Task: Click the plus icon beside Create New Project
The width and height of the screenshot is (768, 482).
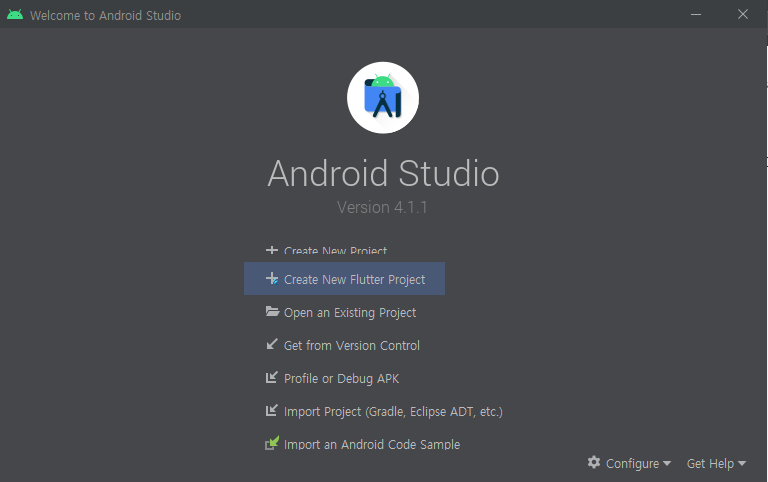Action: coord(272,250)
